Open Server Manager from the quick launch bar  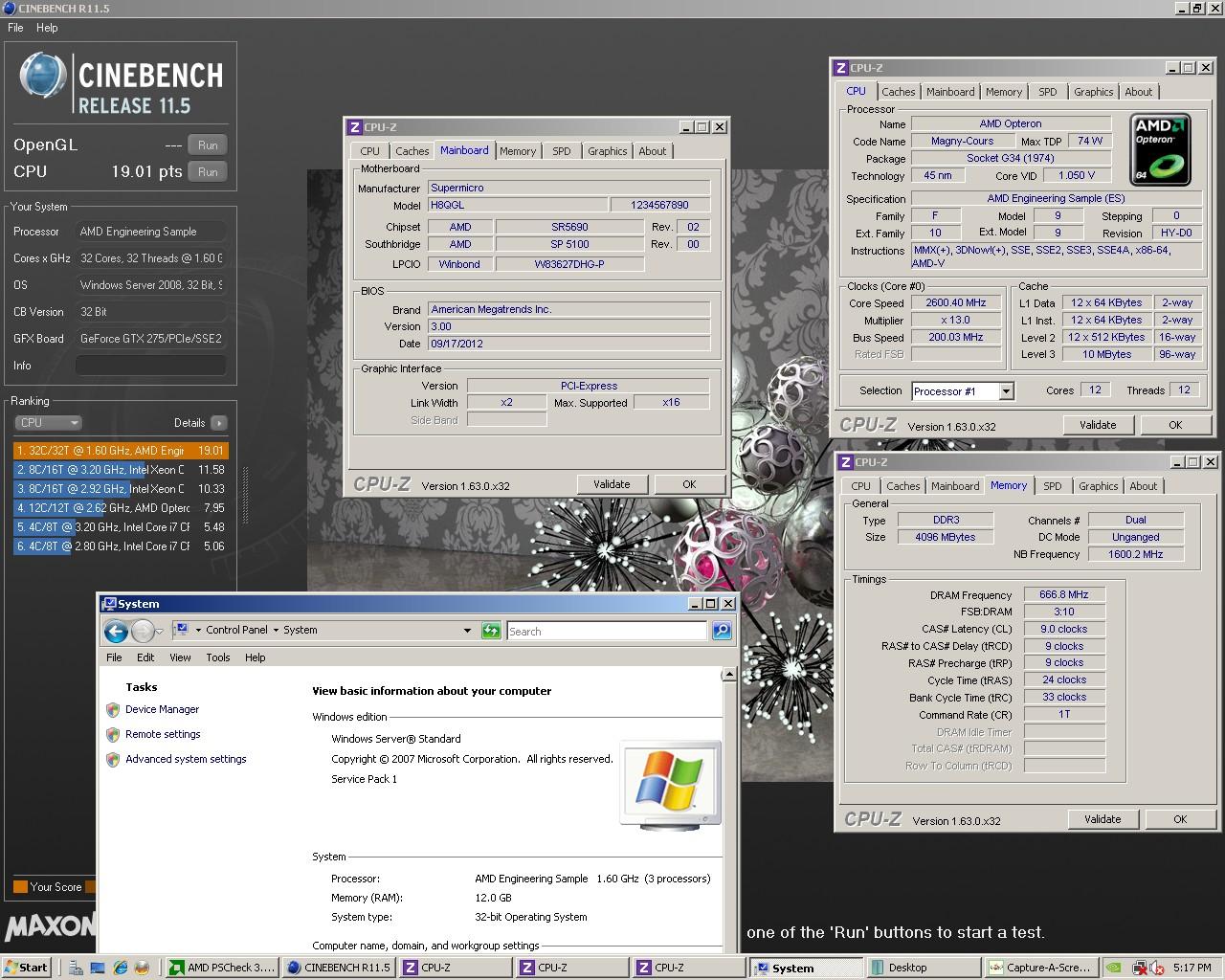tap(76, 968)
